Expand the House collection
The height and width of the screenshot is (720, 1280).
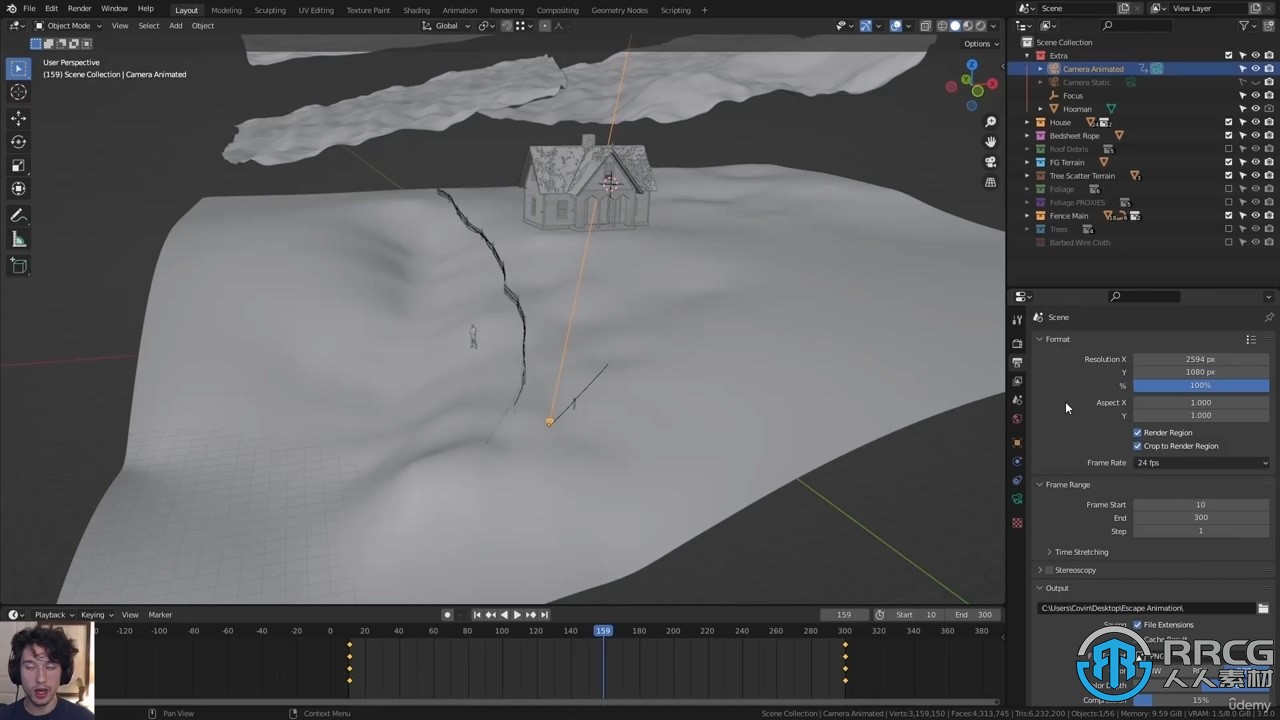(1027, 122)
